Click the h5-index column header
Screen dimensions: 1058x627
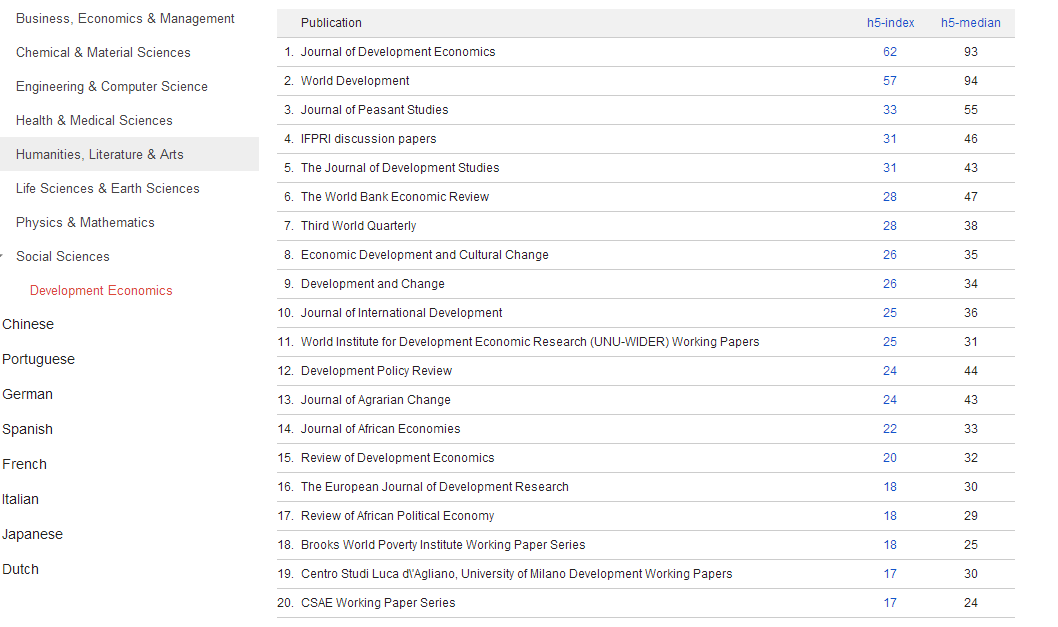(x=890, y=23)
